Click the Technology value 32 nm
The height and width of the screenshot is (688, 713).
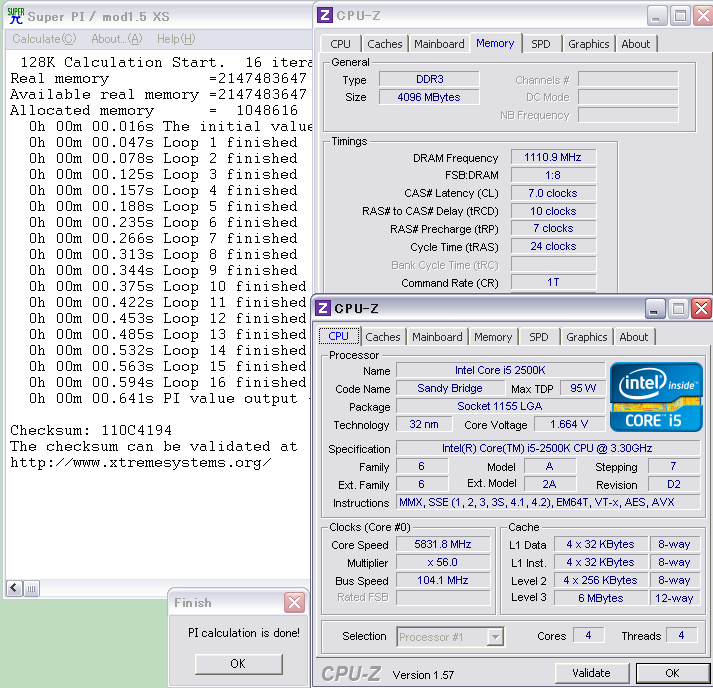424,424
